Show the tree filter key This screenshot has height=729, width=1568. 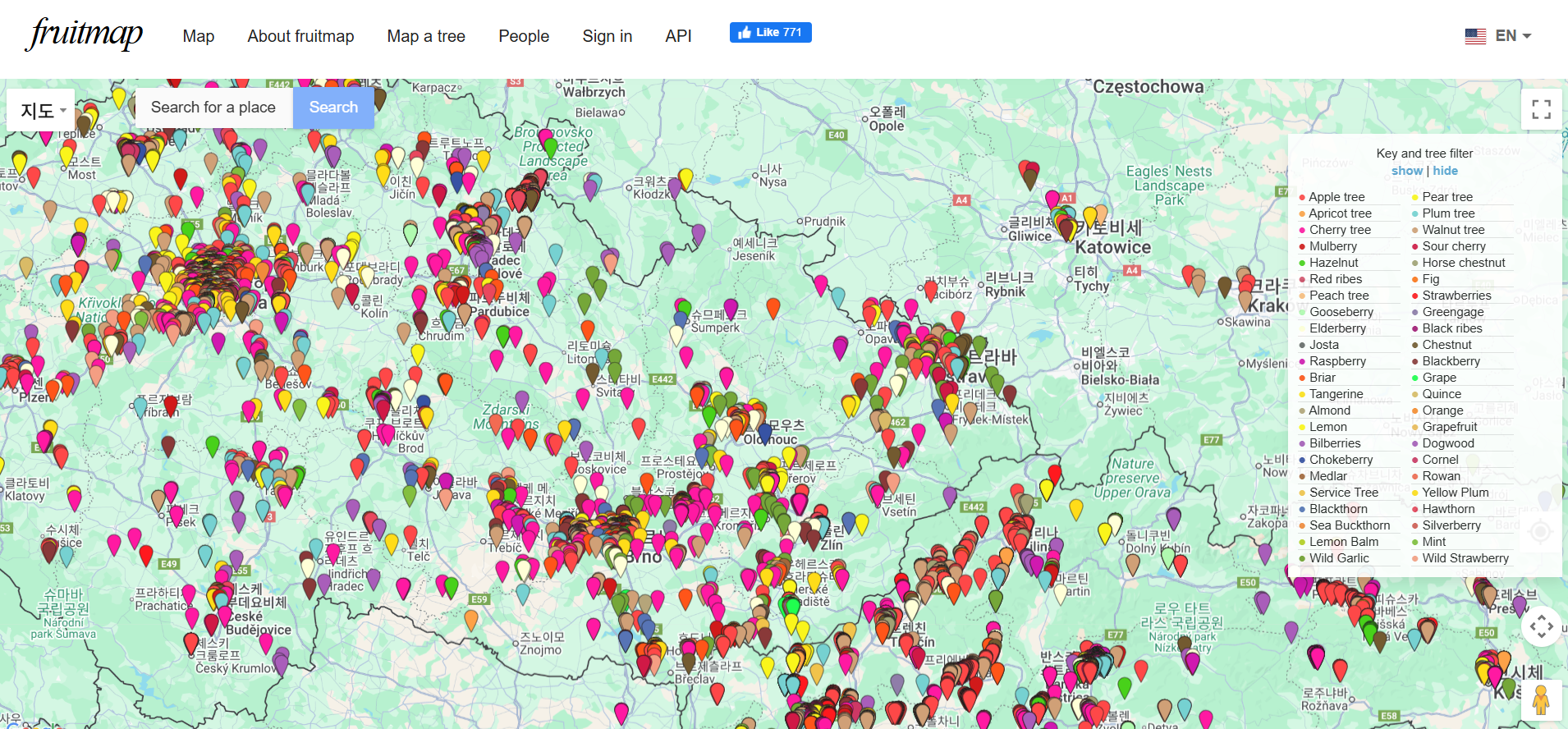[1406, 171]
